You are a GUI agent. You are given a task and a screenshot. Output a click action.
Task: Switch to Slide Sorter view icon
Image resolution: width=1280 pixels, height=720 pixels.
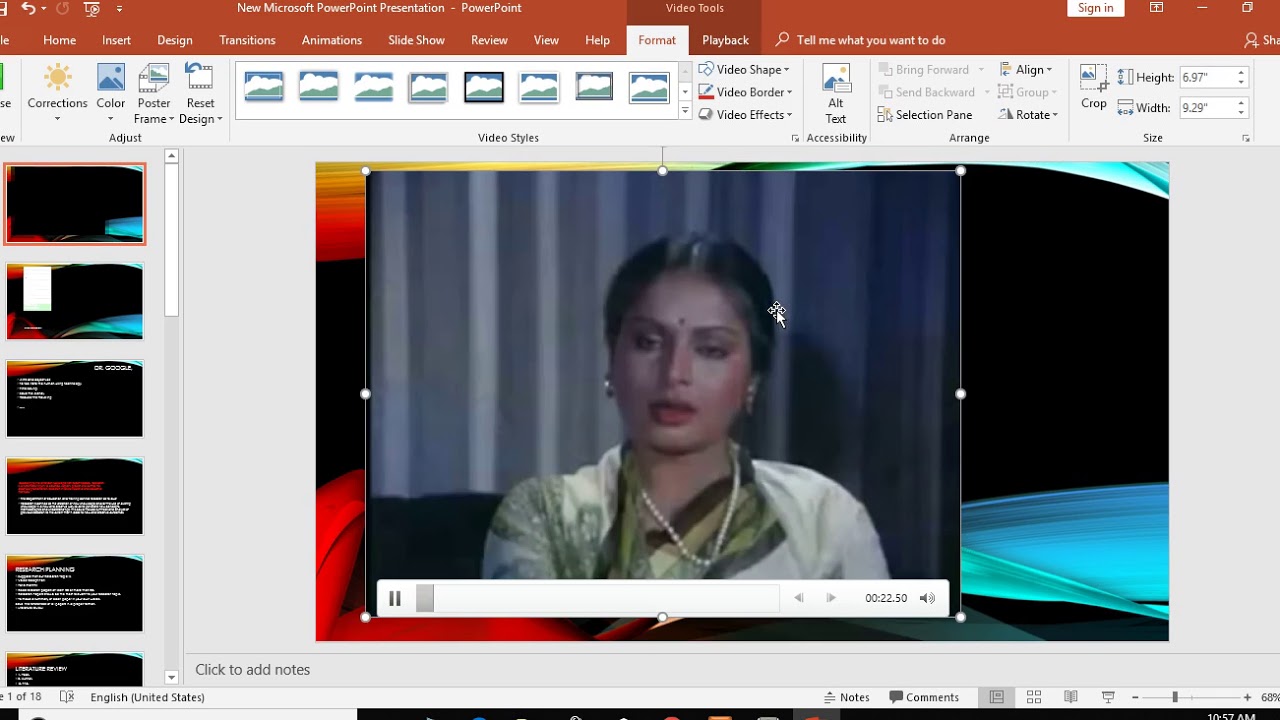coord(1034,697)
